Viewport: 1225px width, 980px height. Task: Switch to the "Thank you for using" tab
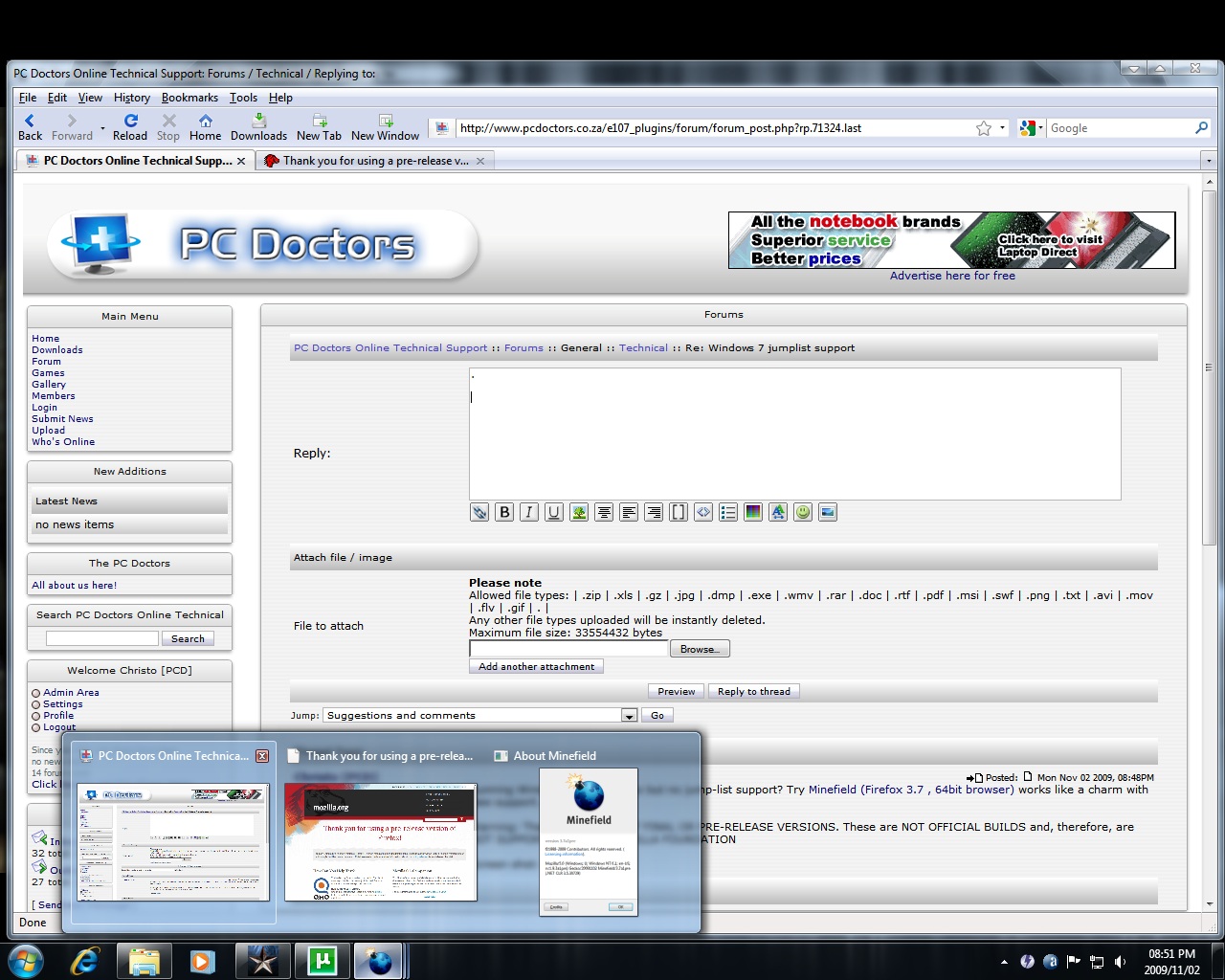(375, 161)
